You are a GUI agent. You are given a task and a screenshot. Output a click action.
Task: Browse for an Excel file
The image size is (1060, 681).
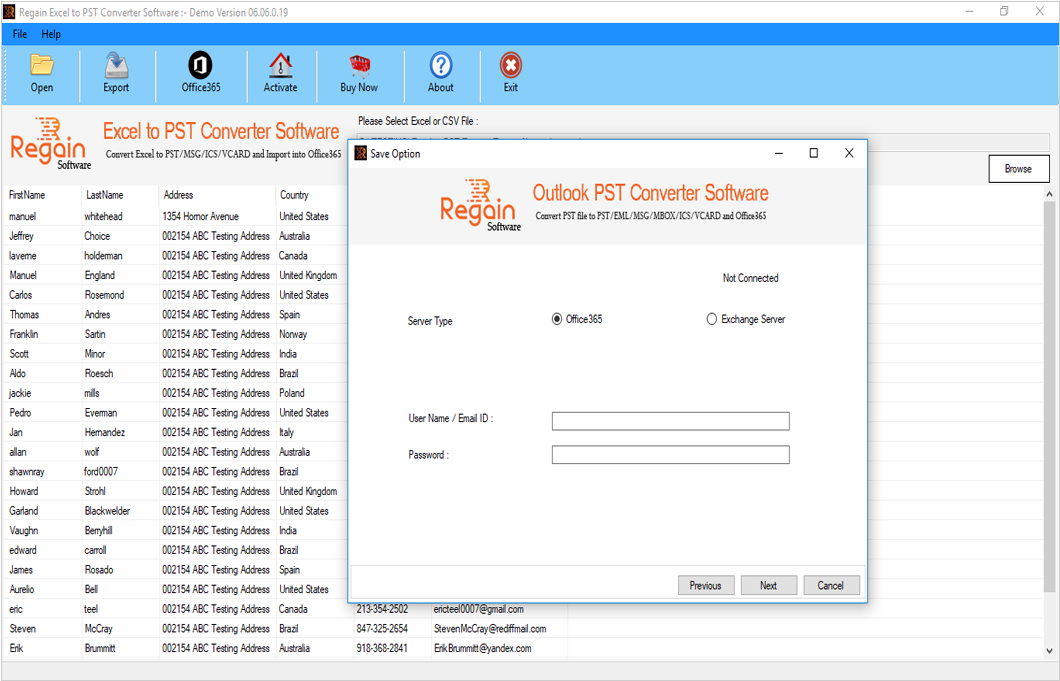pos(1018,168)
